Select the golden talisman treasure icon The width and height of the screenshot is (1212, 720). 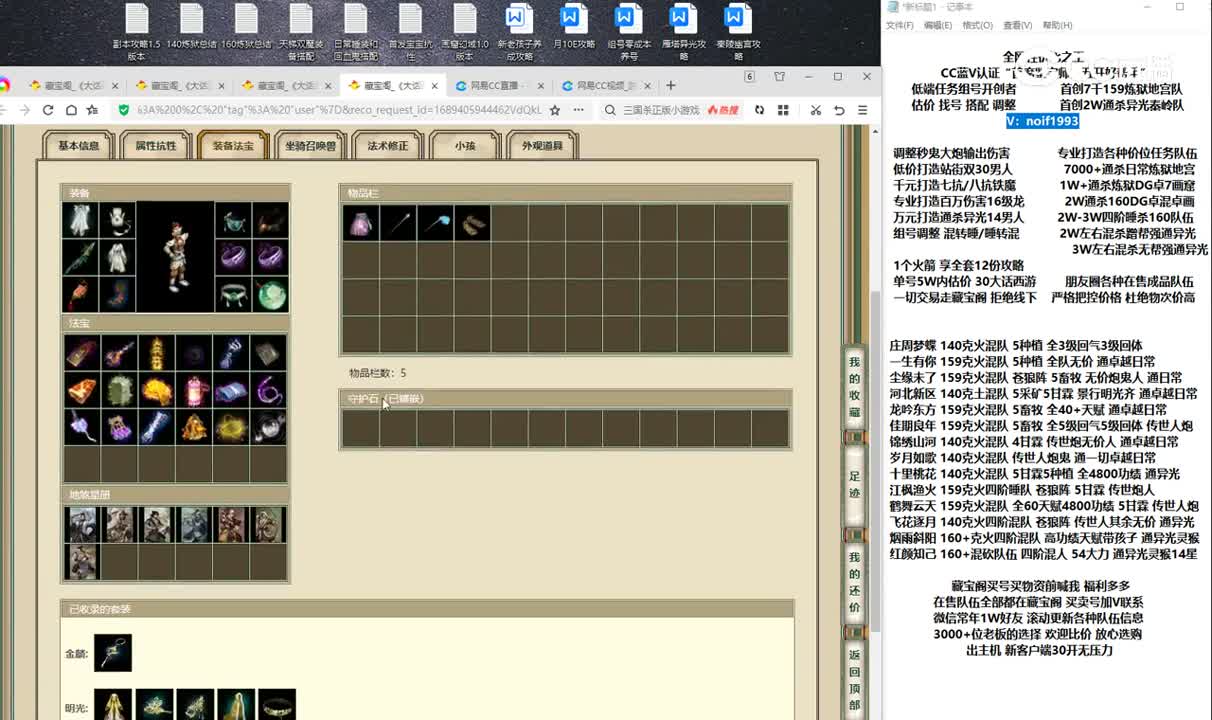click(x=156, y=353)
